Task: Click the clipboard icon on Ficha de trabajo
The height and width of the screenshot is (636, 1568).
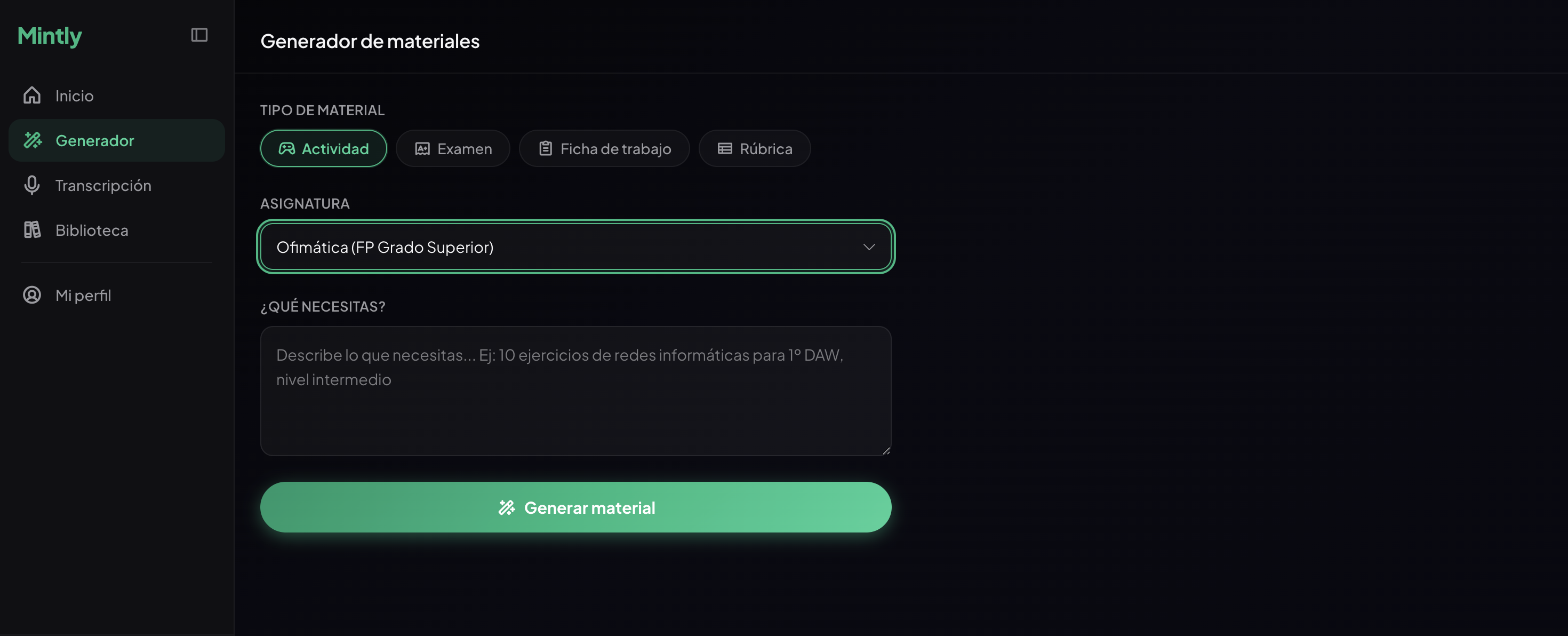Action: click(546, 148)
